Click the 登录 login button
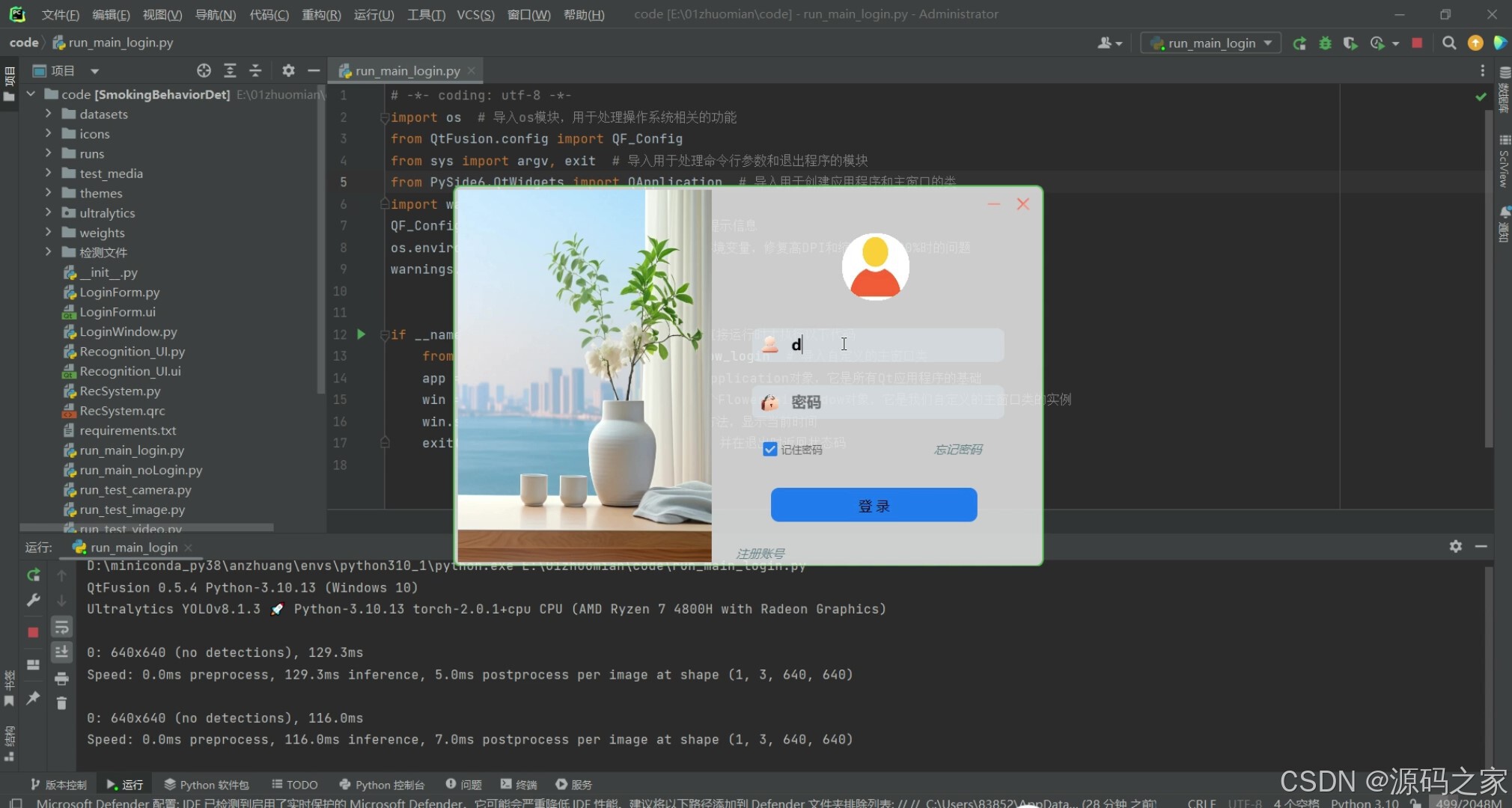This screenshot has width=1512, height=808. 873,504
